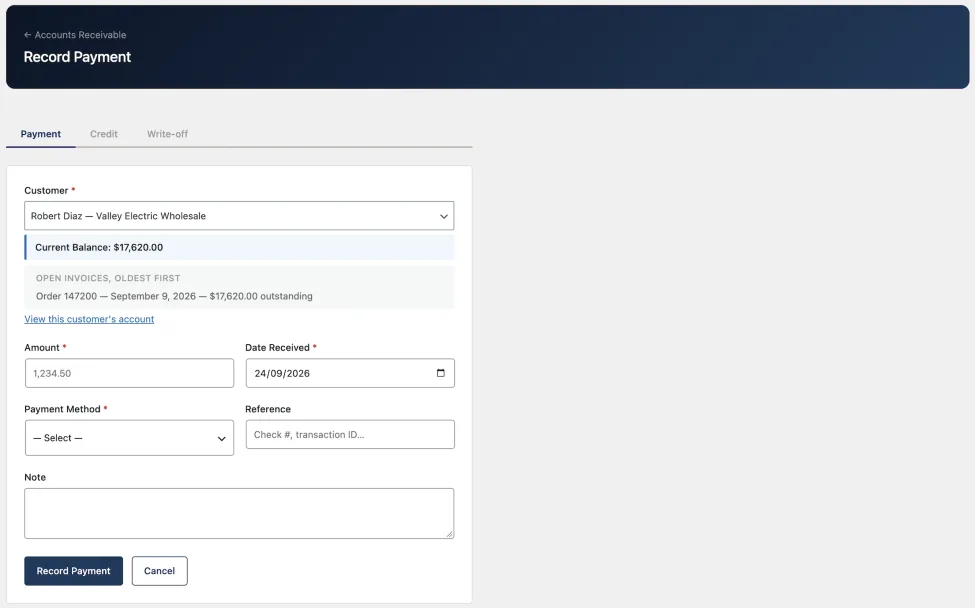Image resolution: width=975 pixels, height=608 pixels.
Task: Click the Record Payment button
Action: pyautogui.click(x=73, y=571)
